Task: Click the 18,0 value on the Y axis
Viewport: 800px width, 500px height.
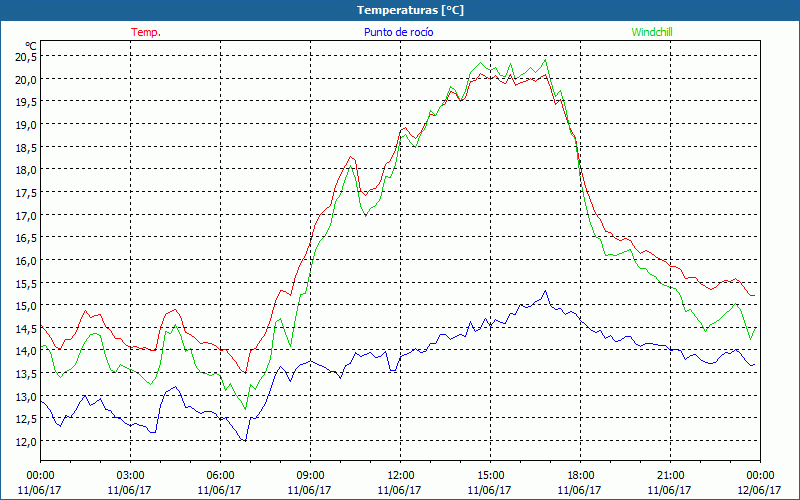Action: click(x=26, y=169)
